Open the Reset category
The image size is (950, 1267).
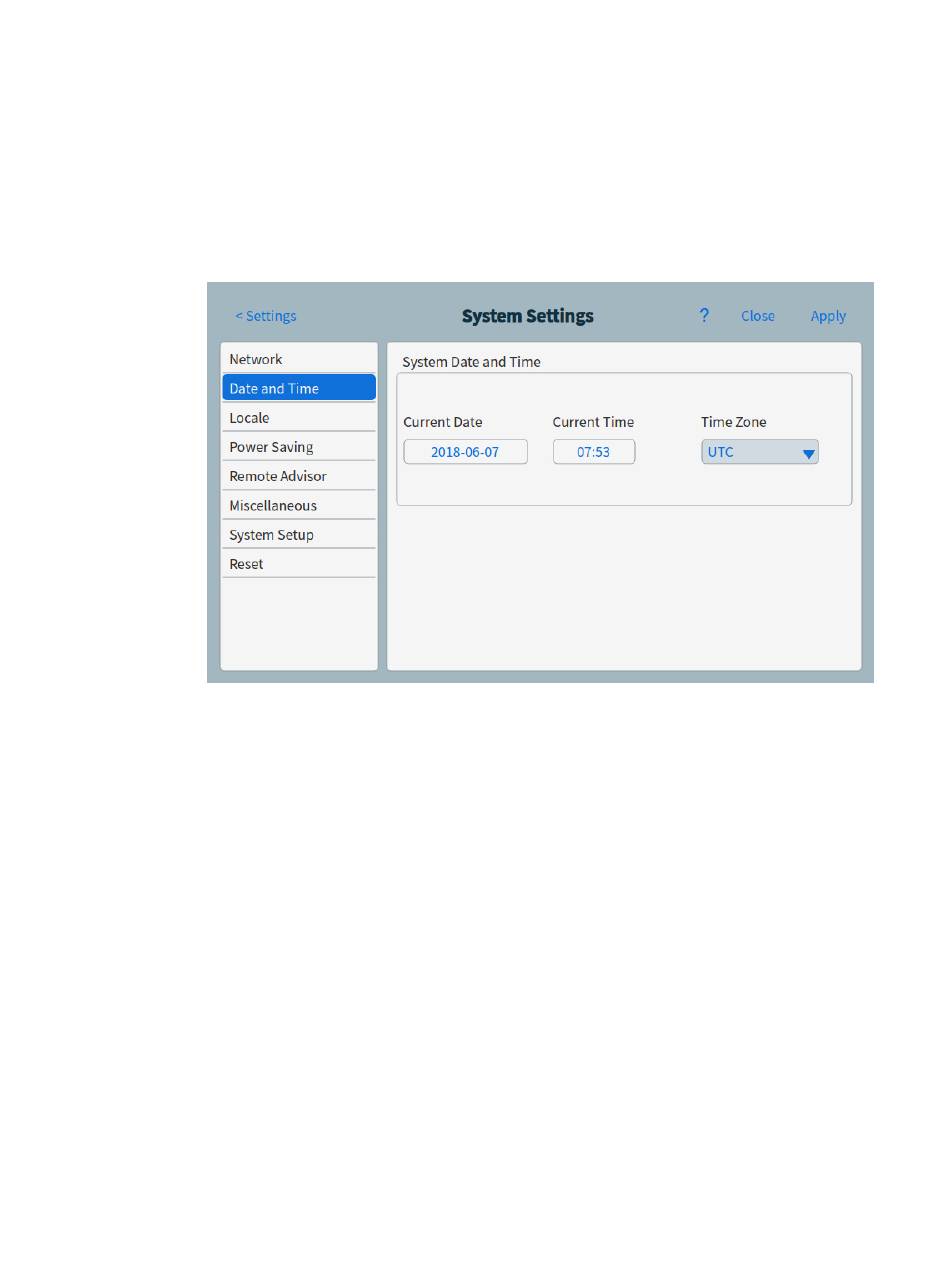[x=299, y=564]
